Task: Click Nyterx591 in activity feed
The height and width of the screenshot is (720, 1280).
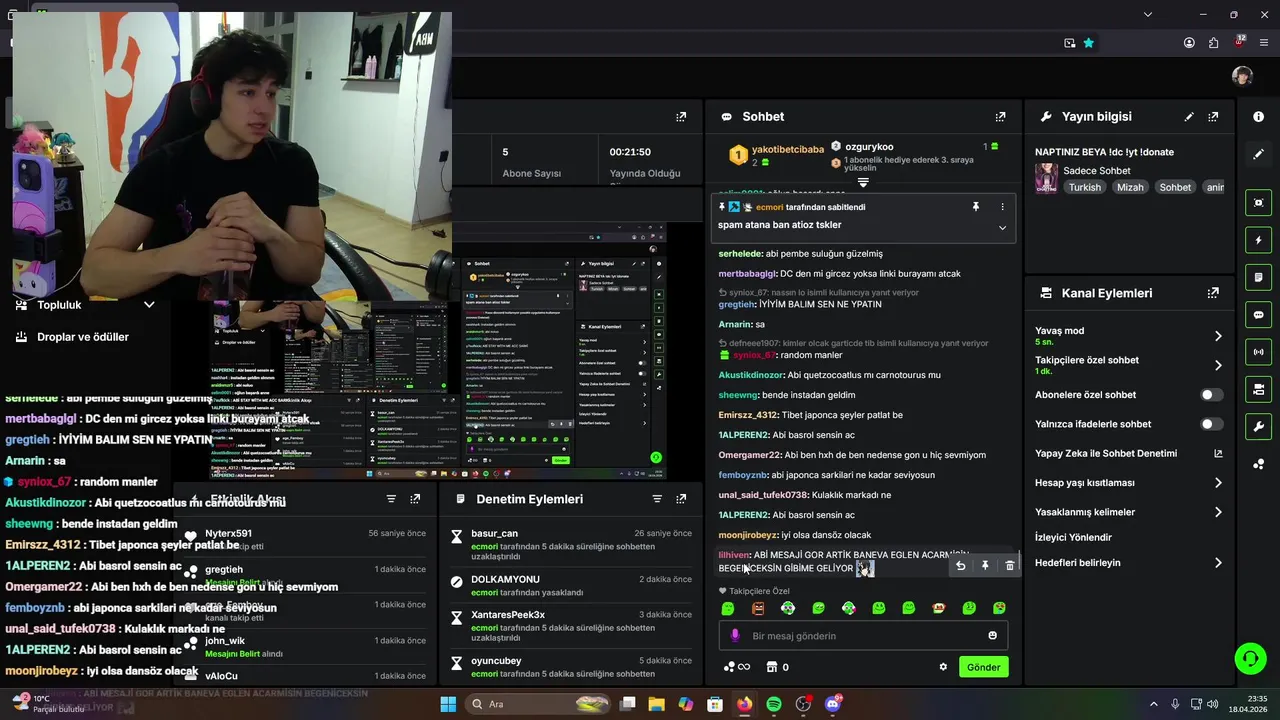Action: point(228,534)
